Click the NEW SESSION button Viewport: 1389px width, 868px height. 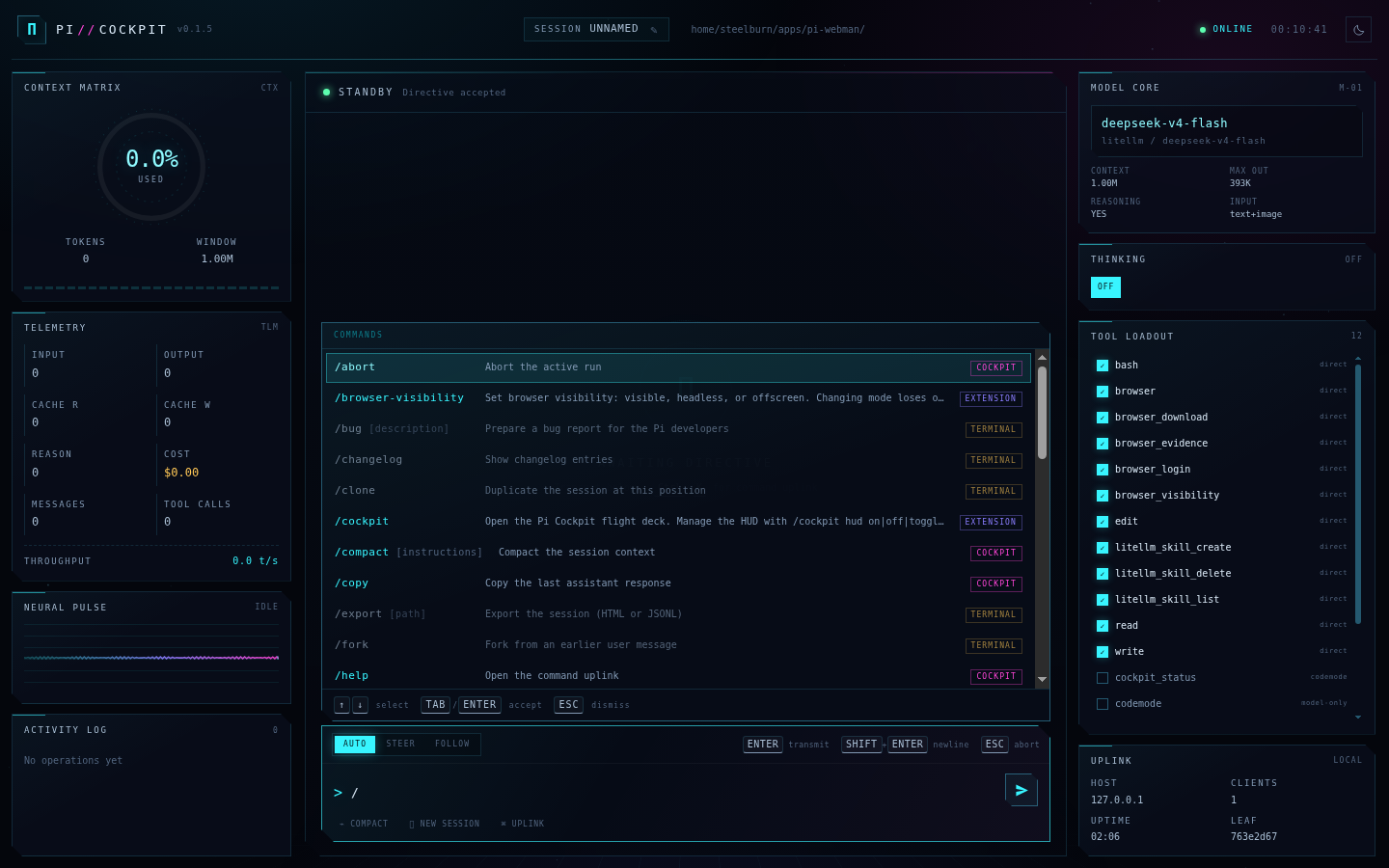(445, 824)
